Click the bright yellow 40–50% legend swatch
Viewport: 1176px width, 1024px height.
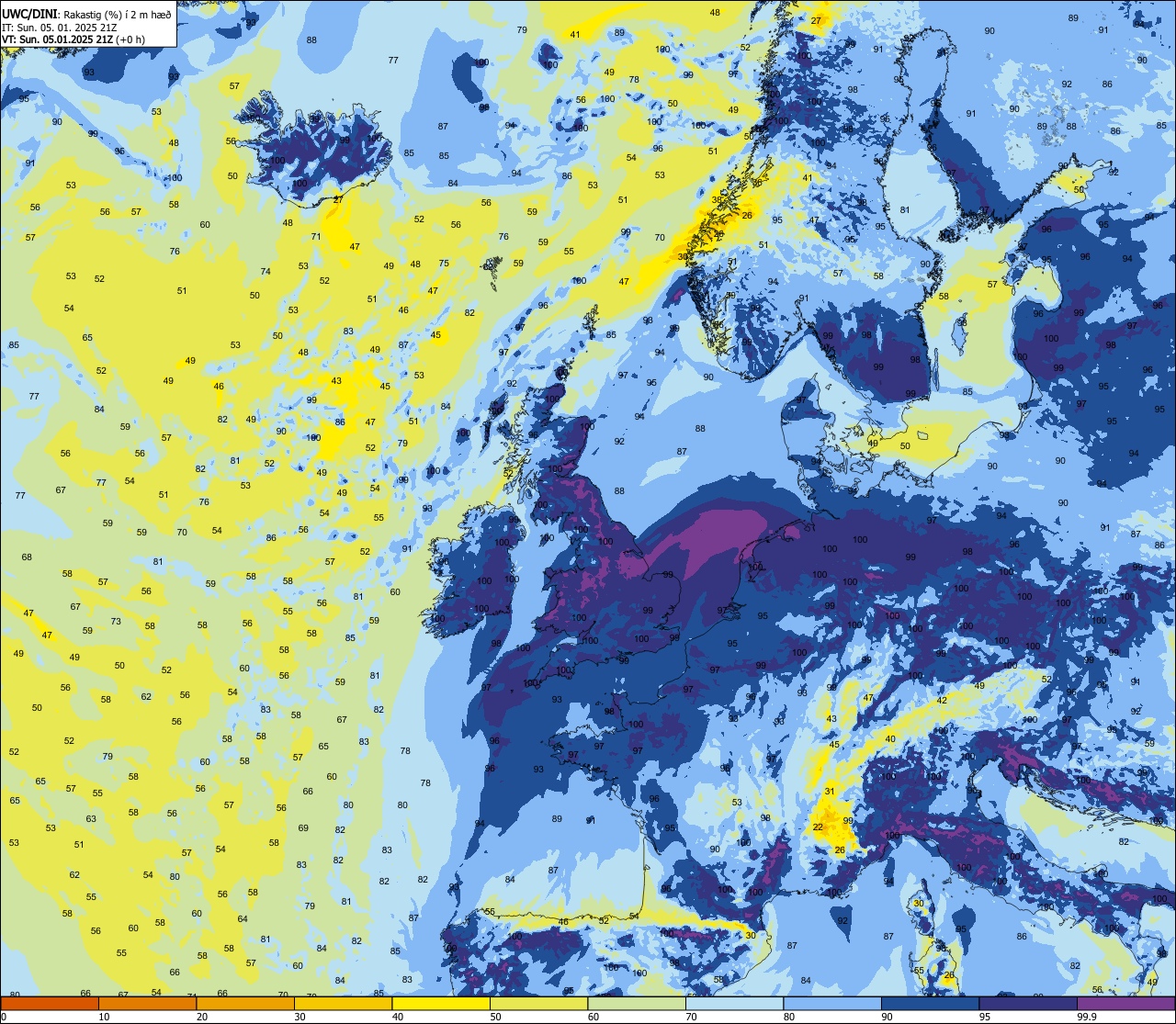[x=441, y=1003]
